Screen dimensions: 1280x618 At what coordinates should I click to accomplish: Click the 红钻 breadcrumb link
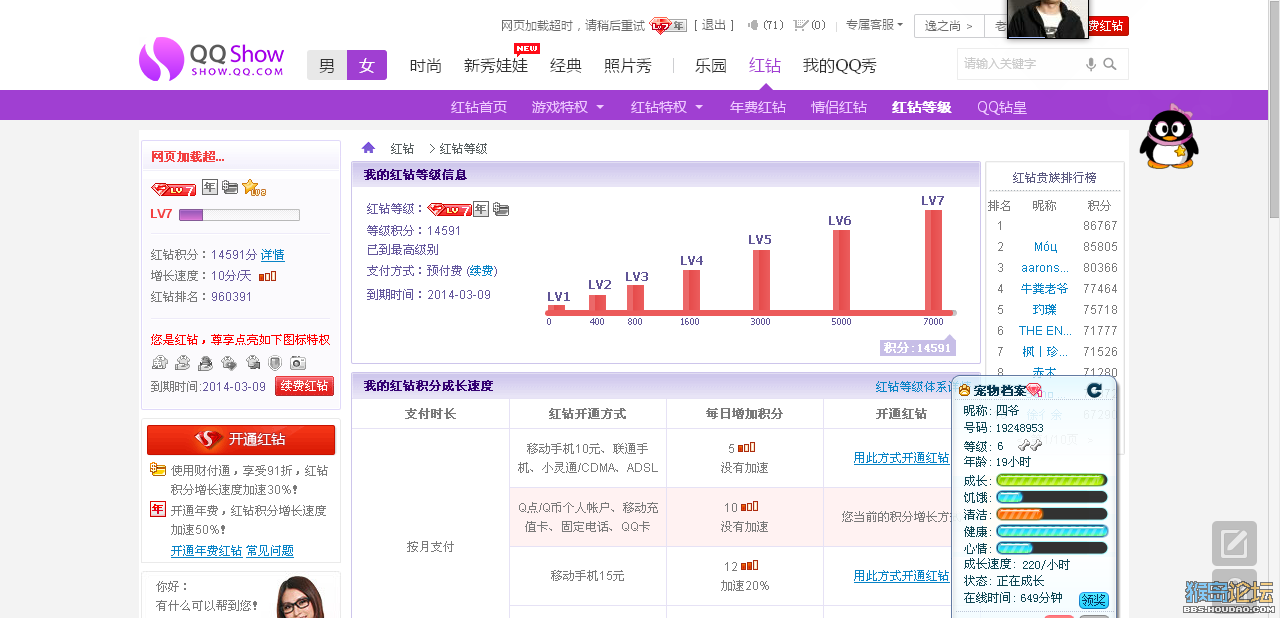point(402,148)
